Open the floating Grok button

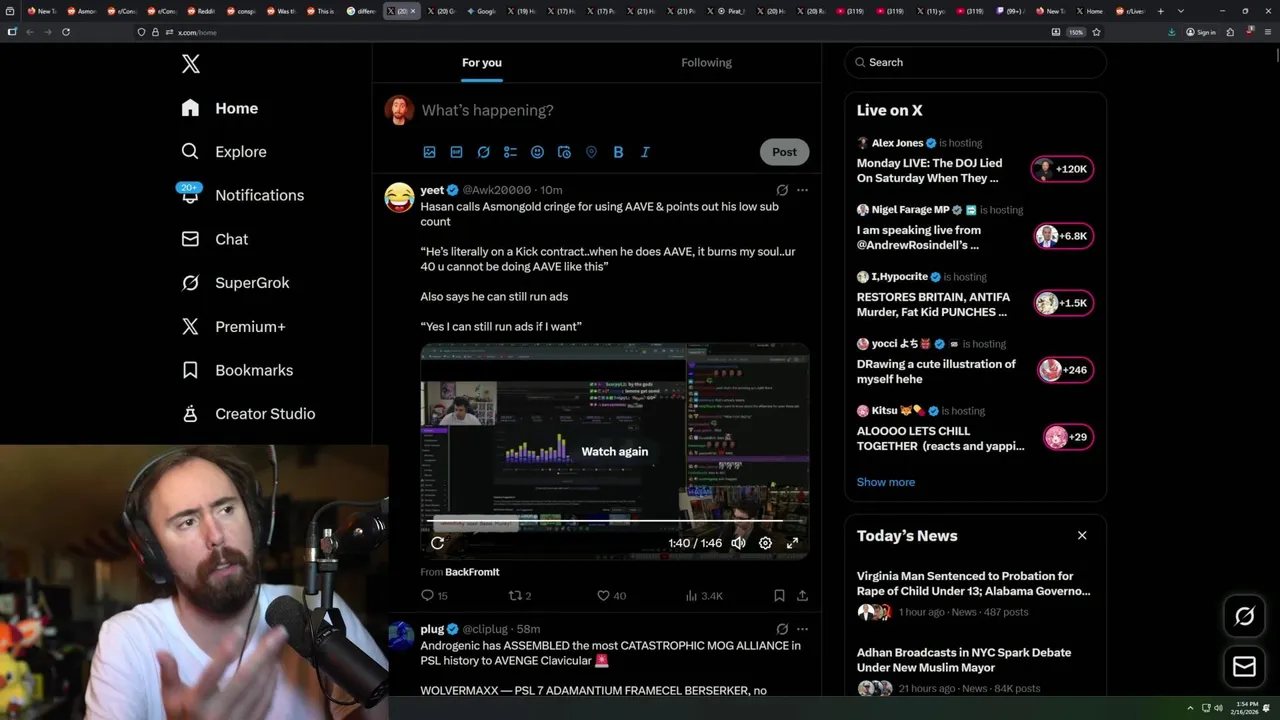pos(1244,617)
